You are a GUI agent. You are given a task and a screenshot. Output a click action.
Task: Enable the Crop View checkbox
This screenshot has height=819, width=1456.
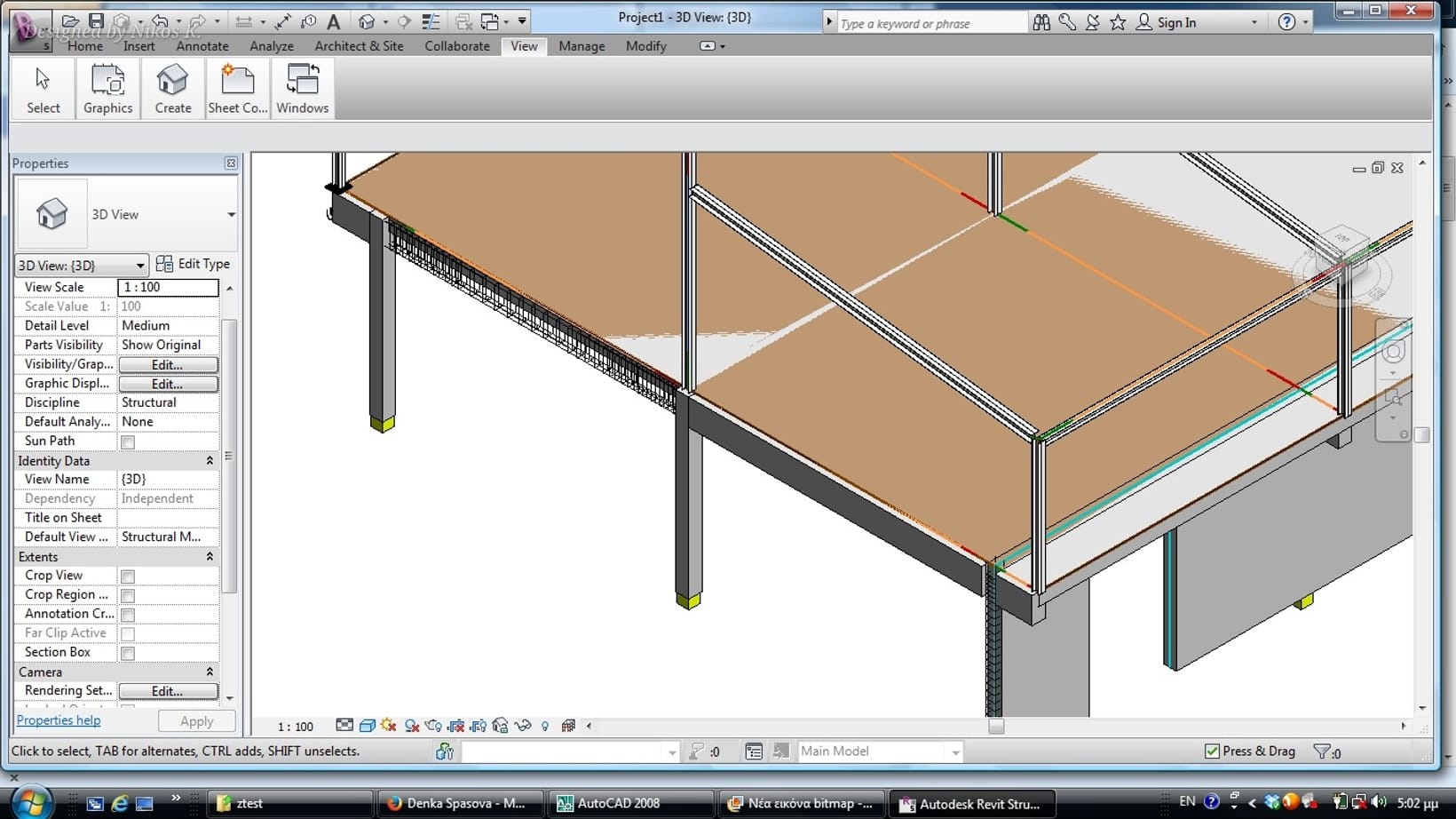pos(128,576)
